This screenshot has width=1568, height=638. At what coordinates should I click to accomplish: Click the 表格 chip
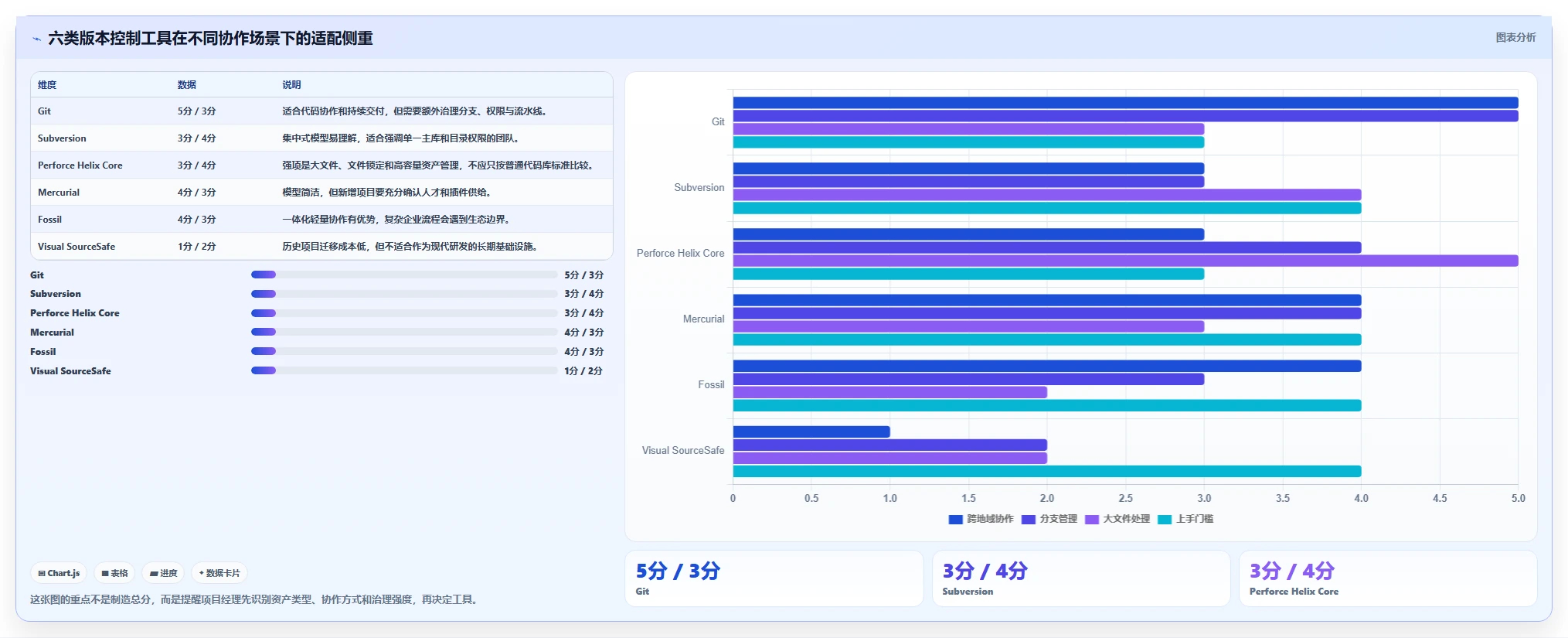click(114, 573)
